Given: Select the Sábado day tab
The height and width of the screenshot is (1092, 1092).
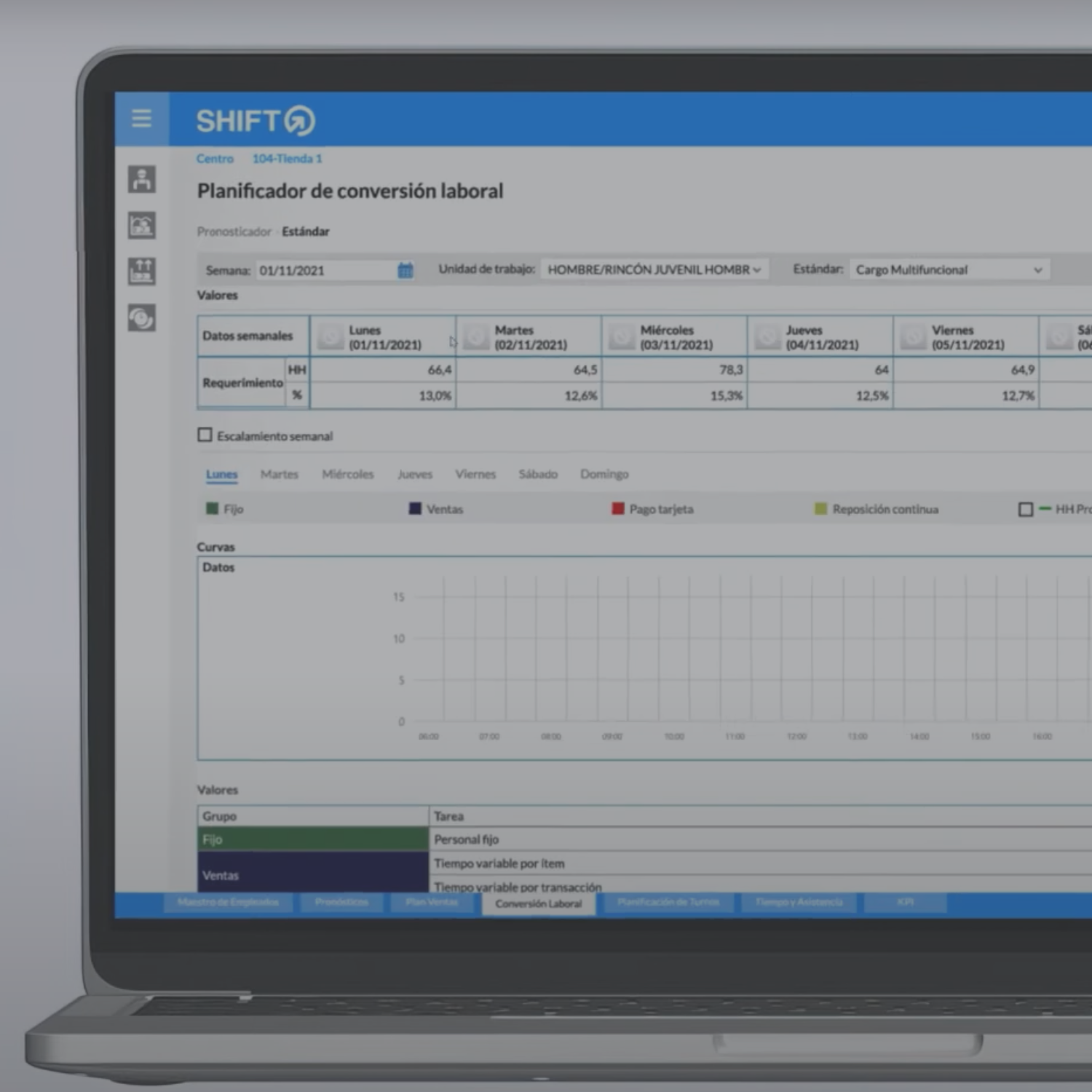Looking at the screenshot, I should pyautogui.click(x=538, y=474).
